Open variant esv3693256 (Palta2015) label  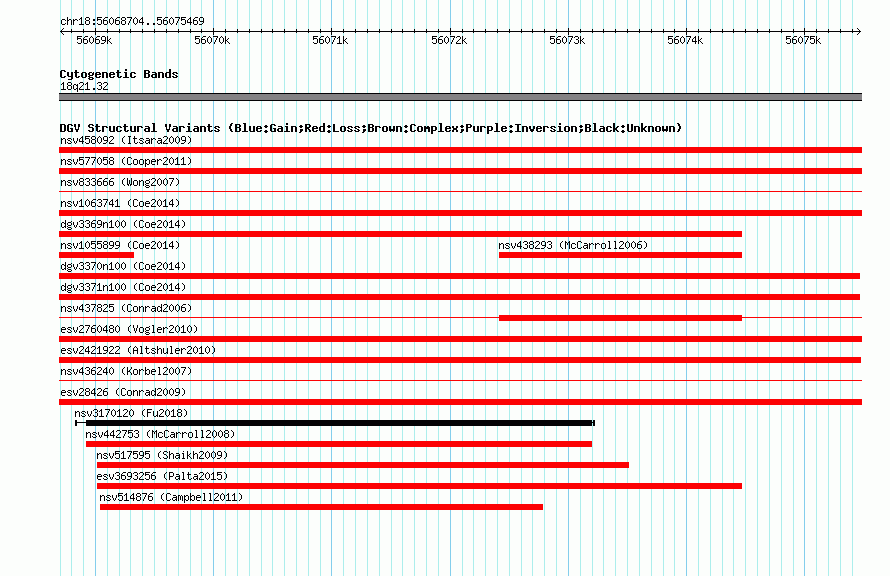[x=162, y=476]
